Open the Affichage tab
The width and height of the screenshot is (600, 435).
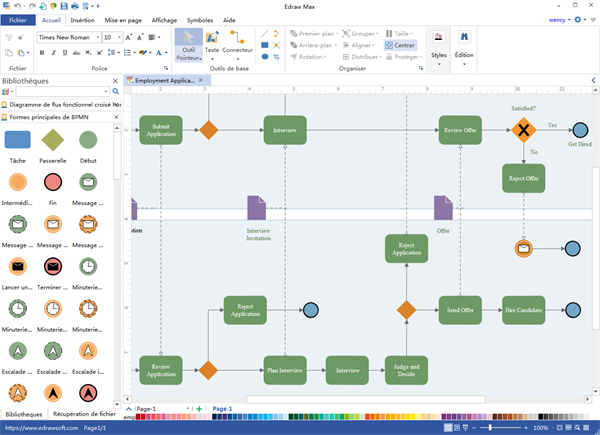click(x=164, y=20)
